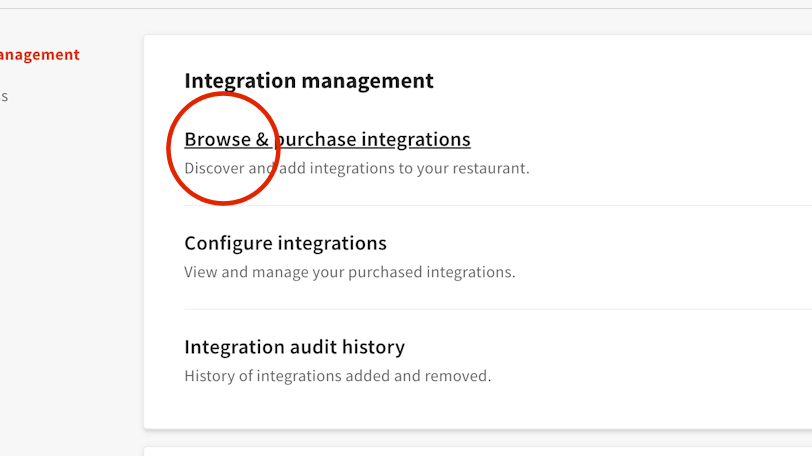Click description 'History of integrations added and removed'
Screen dimensions: 812x456
click(337, 376)
